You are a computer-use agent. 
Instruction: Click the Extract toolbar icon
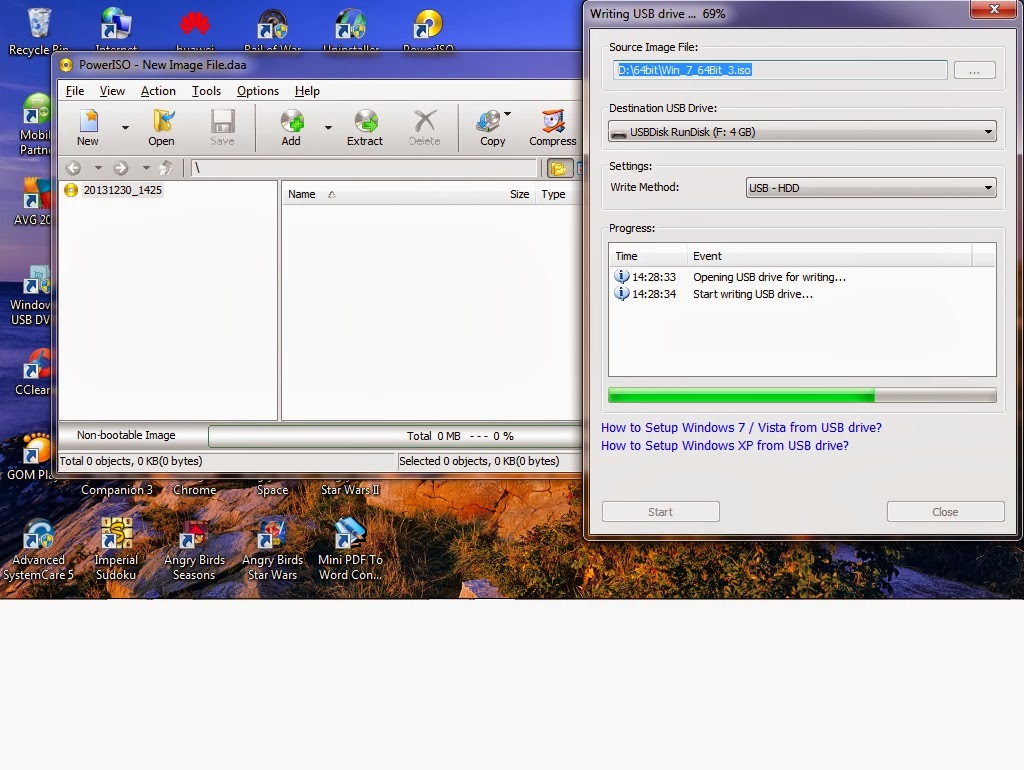(x=365, y=127)
